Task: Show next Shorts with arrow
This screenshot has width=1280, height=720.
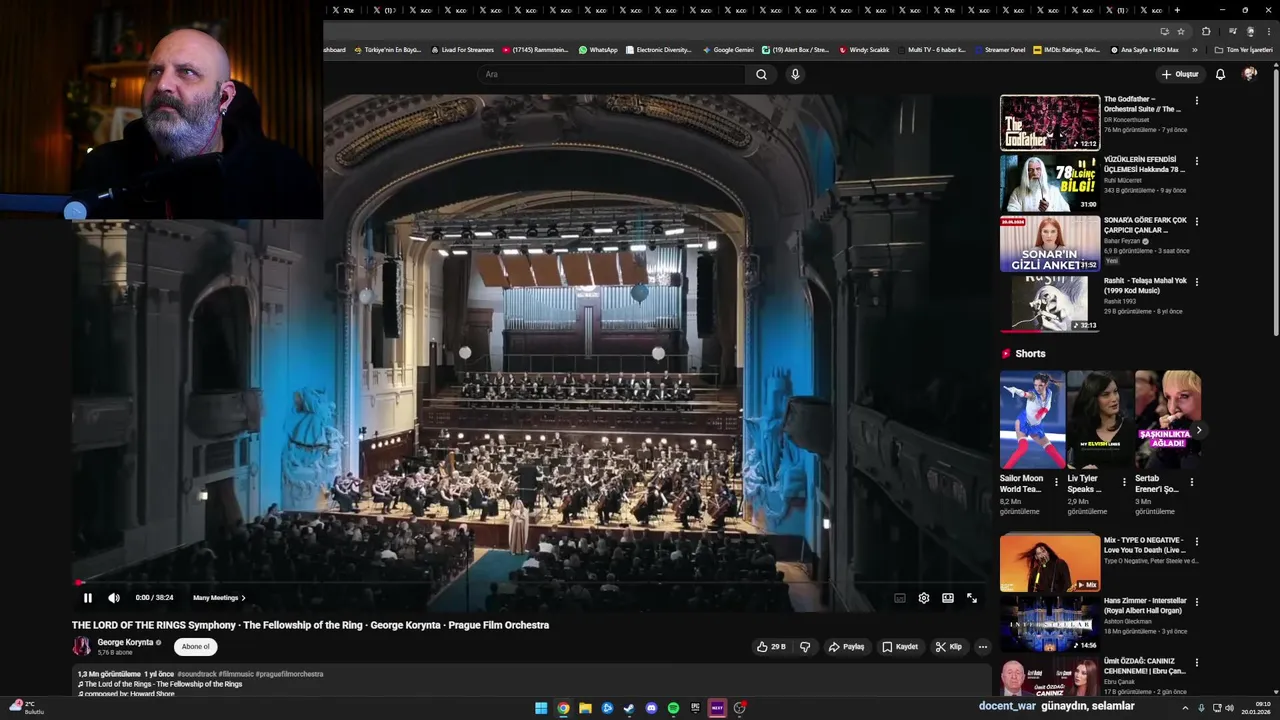Action: pyautogui.click(x=1198, y=430)
